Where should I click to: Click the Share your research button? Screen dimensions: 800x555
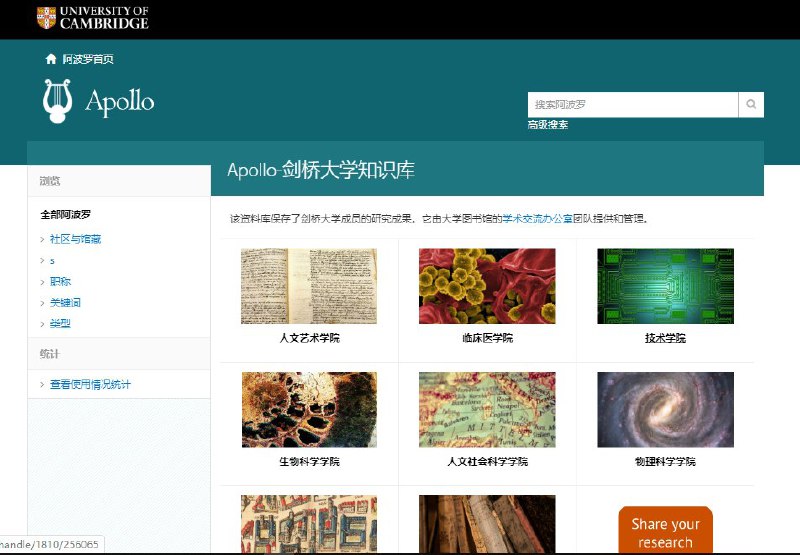coord(665,529)
